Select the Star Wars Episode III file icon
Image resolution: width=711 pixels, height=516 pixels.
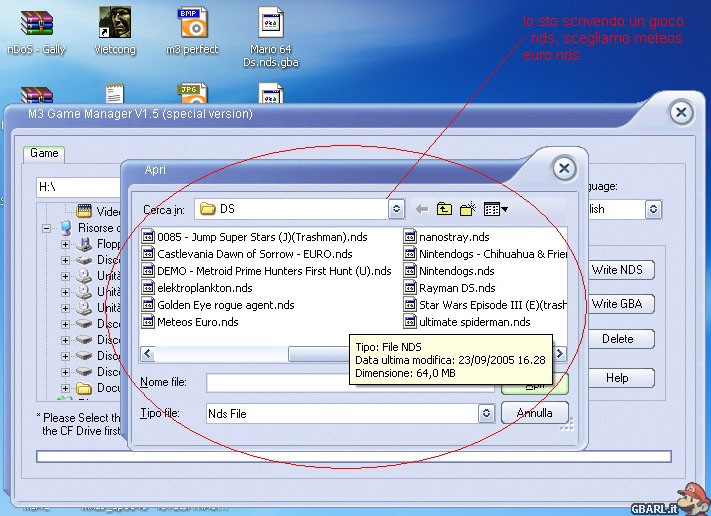tap(410, 305)
